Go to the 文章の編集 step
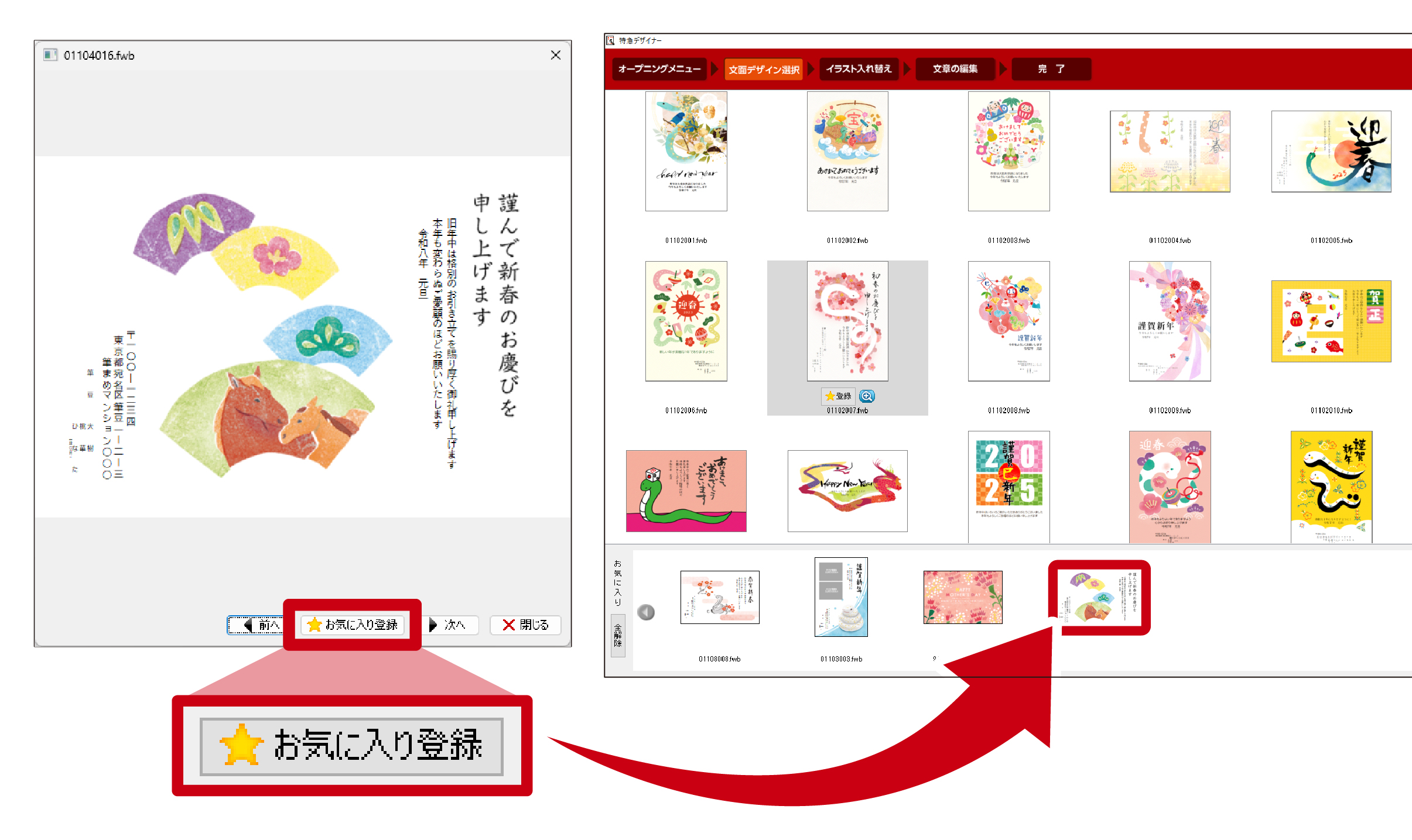Viewport: 1412px width, 840px height. 954,69
